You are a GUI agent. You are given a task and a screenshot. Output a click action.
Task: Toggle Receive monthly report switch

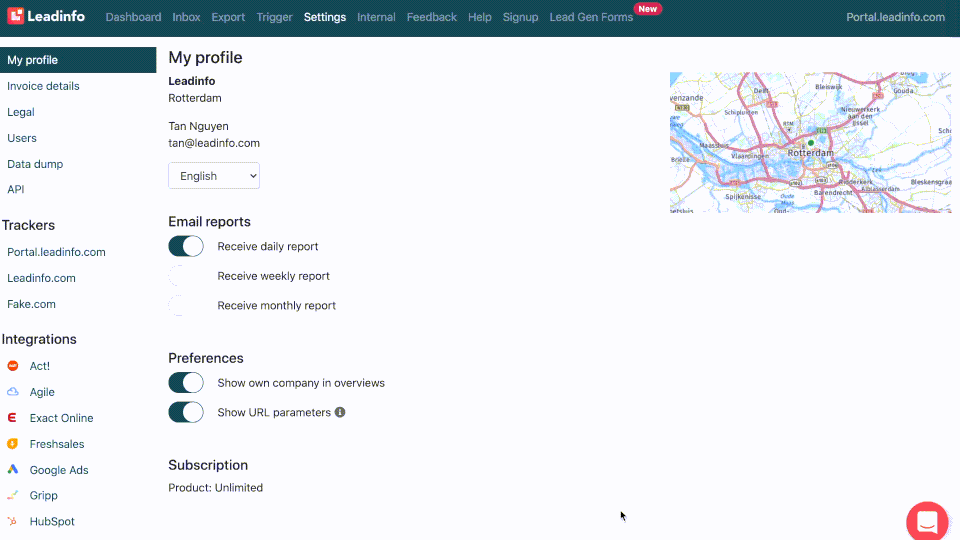tap(186, 305)
